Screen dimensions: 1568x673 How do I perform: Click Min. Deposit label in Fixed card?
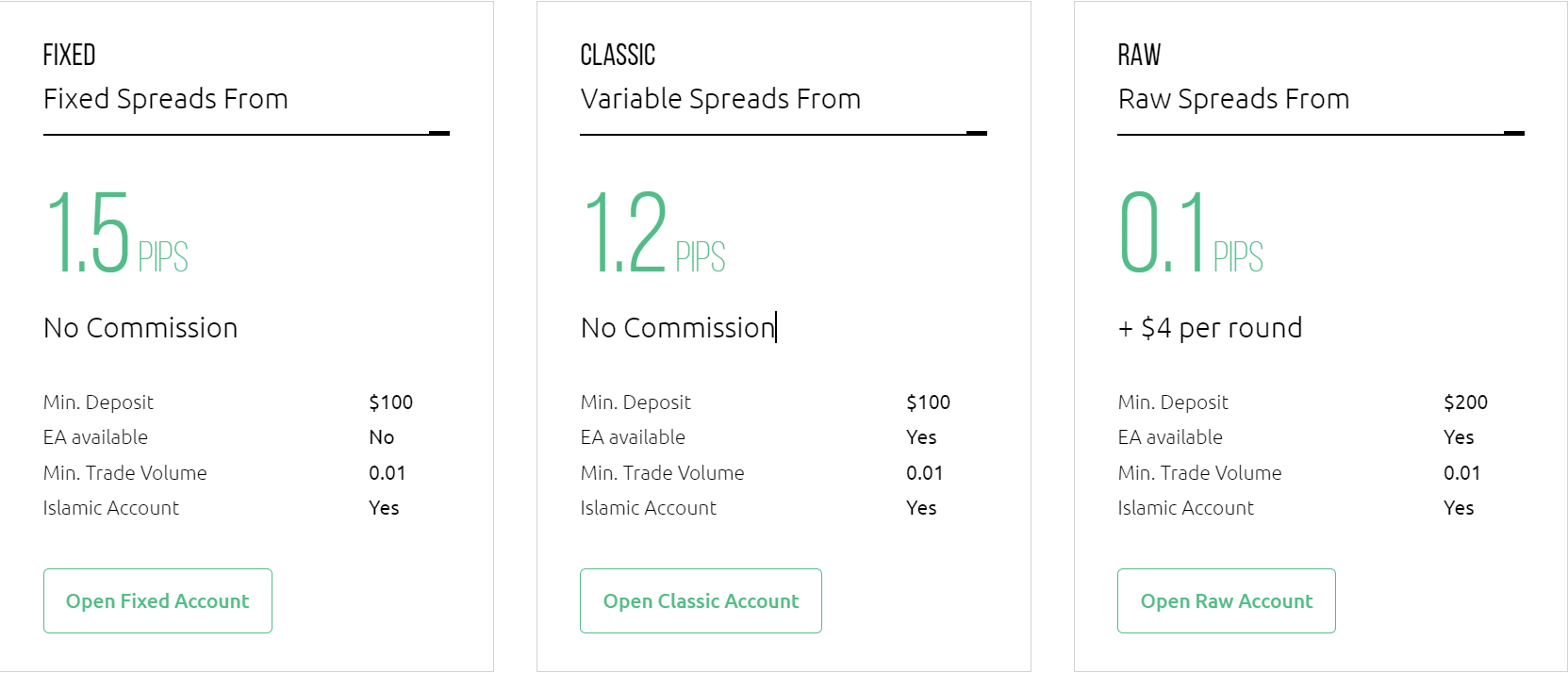click(x=98, y=402)
